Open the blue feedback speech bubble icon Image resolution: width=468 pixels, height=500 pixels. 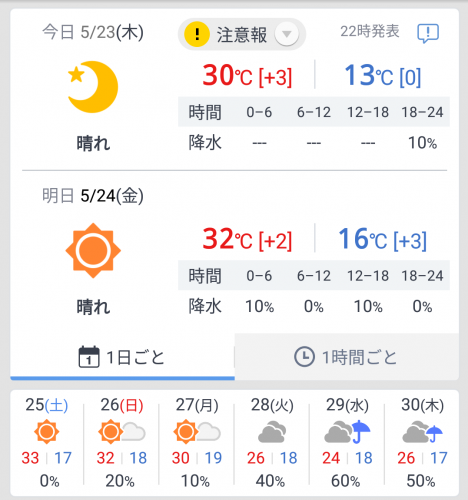(428, 34)
